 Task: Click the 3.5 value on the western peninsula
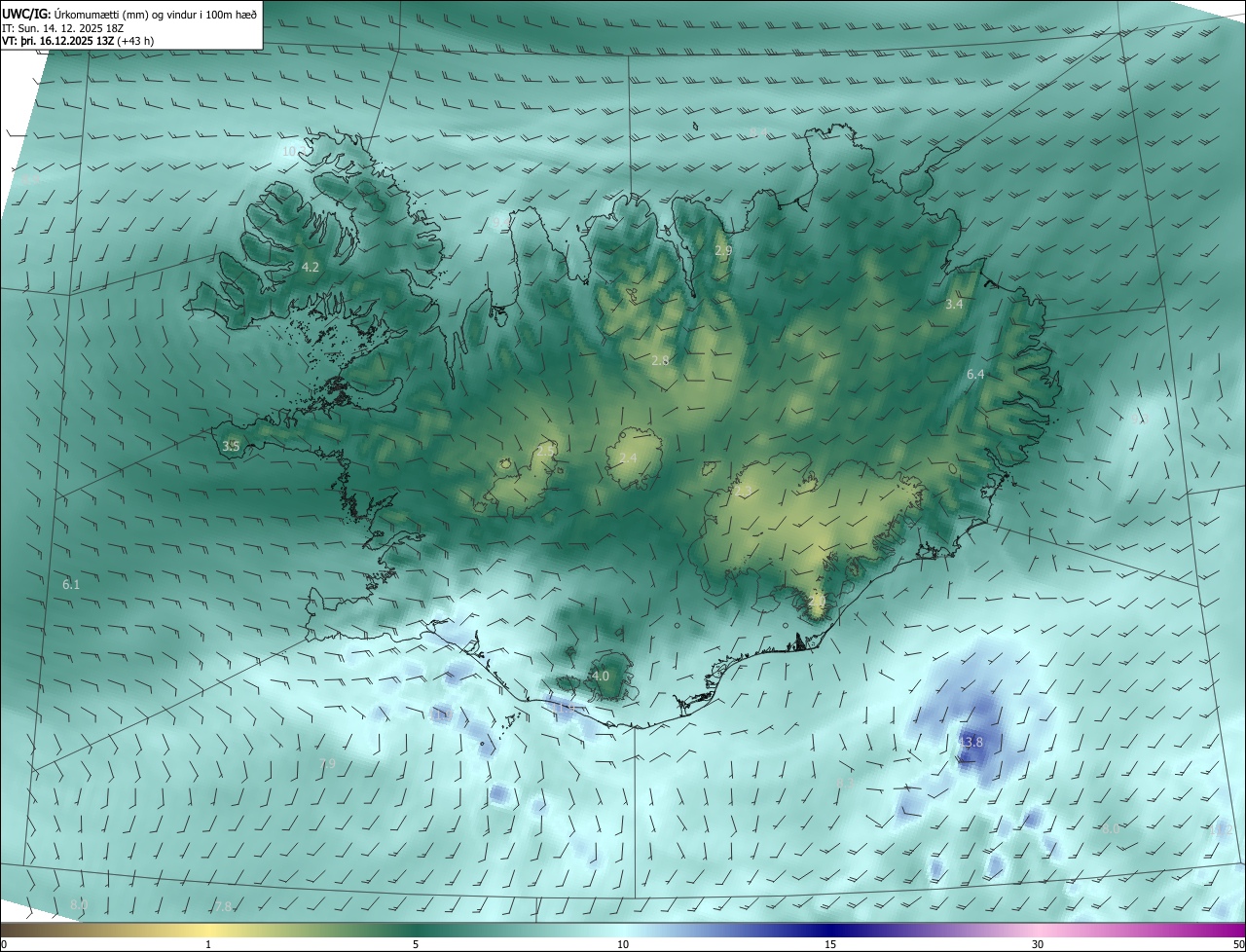[231, 447]
